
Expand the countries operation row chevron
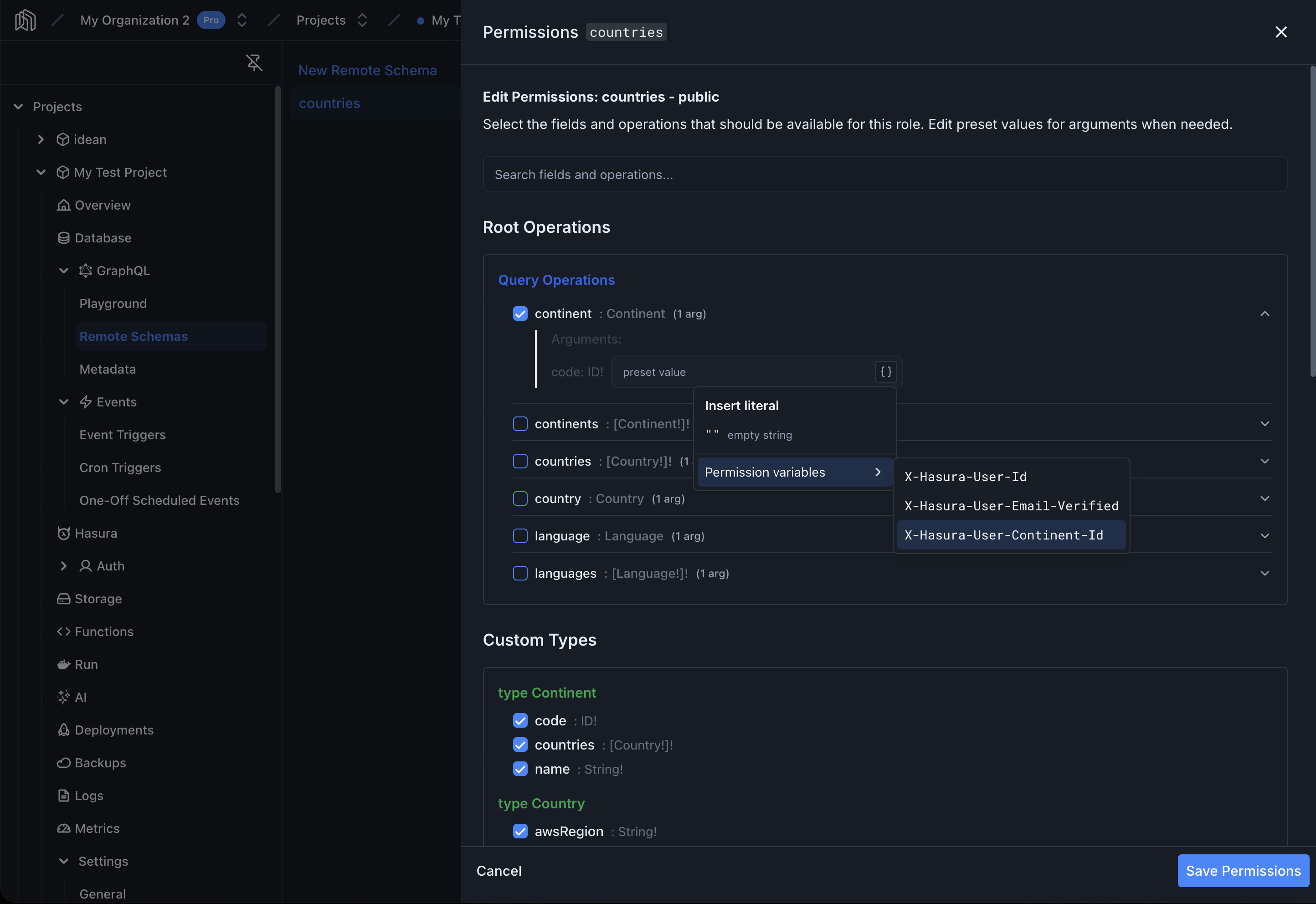[1265, 461]
